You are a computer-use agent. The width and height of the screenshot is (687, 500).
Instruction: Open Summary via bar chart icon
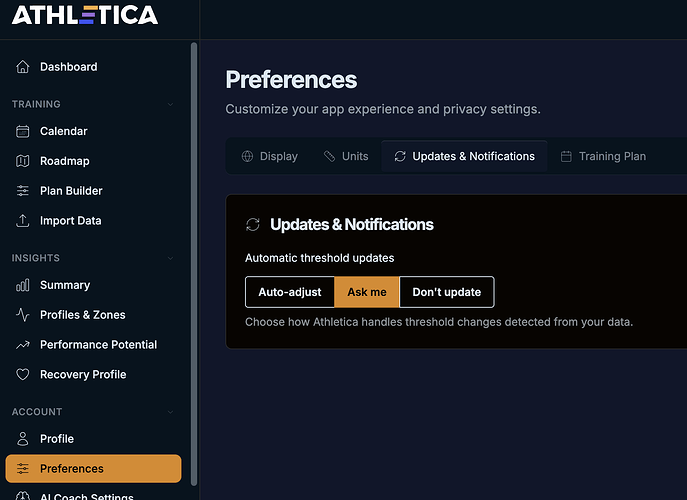click(x=23, y=285)
